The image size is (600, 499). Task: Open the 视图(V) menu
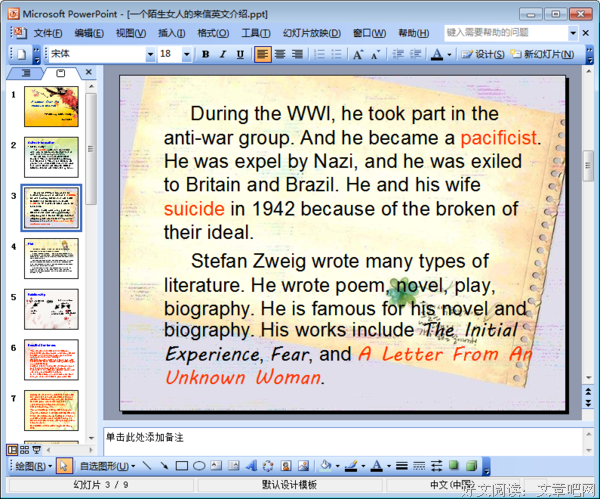point(131,33)
